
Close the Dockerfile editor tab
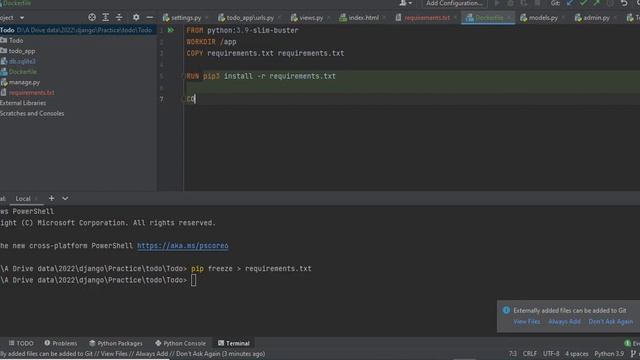[x=509, y=18]
